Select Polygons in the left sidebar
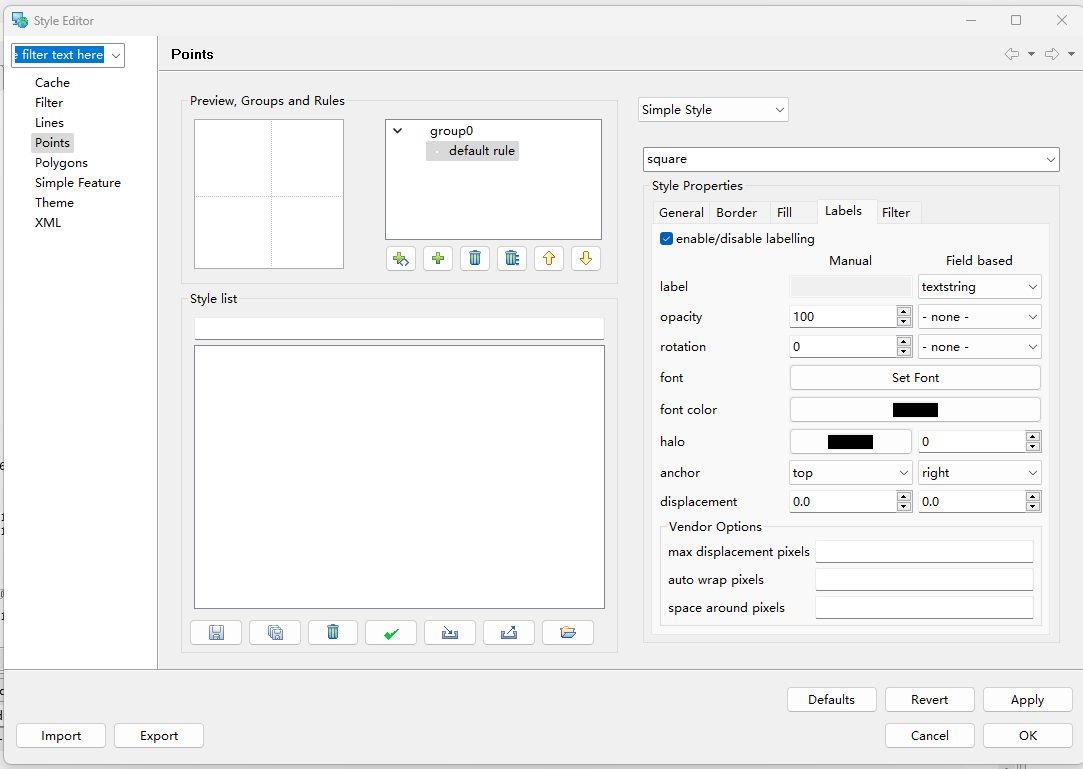The image size is (1083, 769). point(61,163)
